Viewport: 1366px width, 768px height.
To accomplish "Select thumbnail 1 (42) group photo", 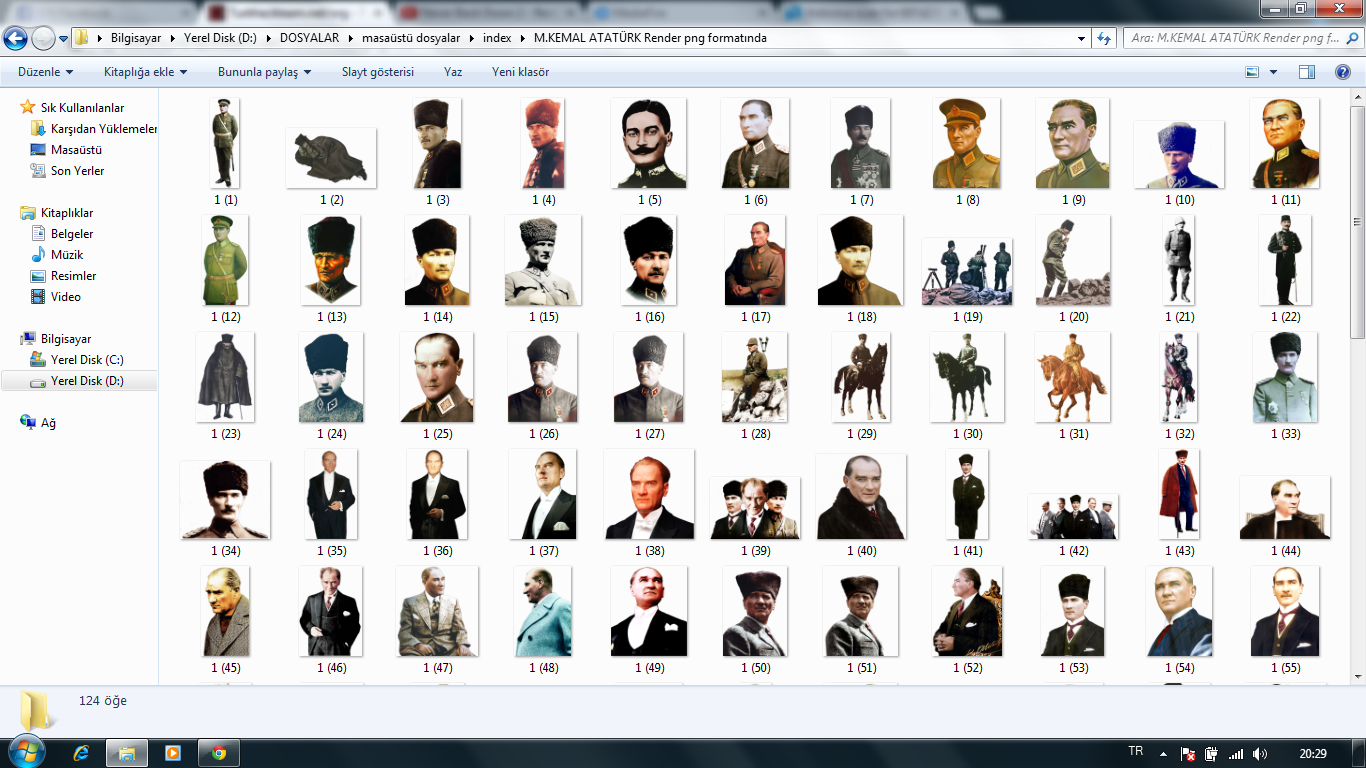I will (x=1073, y=516).
